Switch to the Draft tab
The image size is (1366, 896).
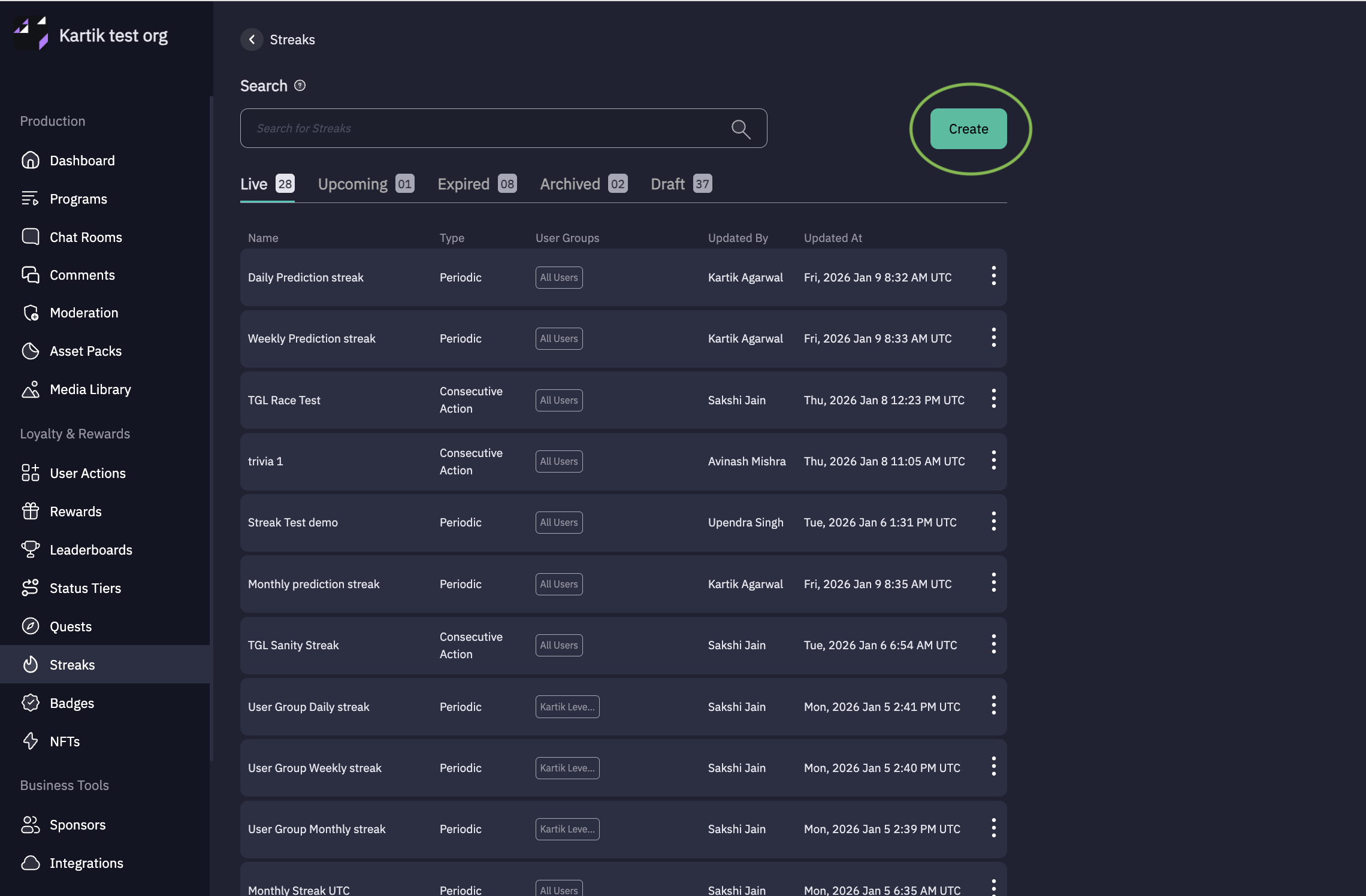click(x=681, y=184)
